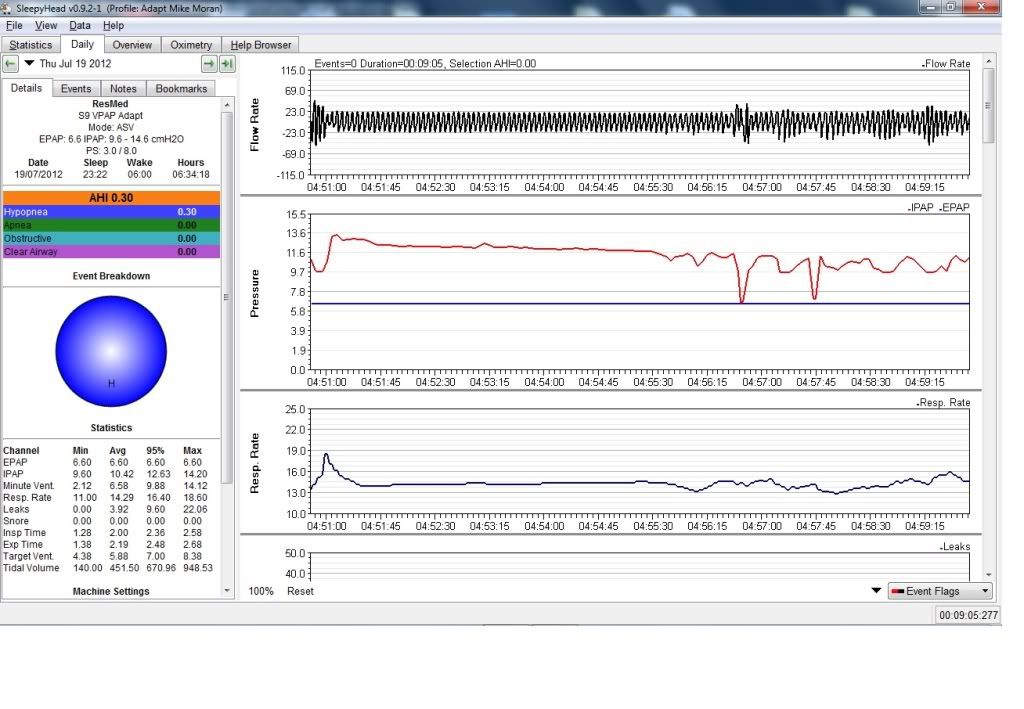Click the Mode: ASV line

(111, 127)
